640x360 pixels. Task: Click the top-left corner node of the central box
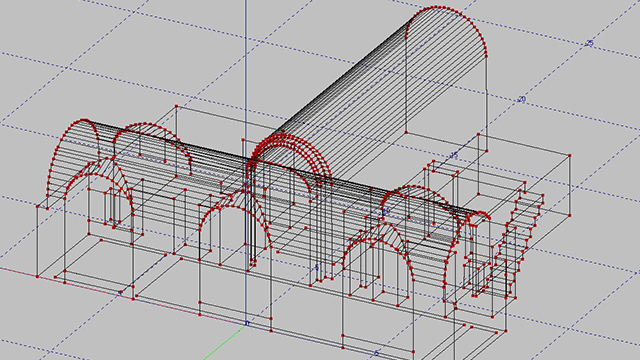[176, 106]
